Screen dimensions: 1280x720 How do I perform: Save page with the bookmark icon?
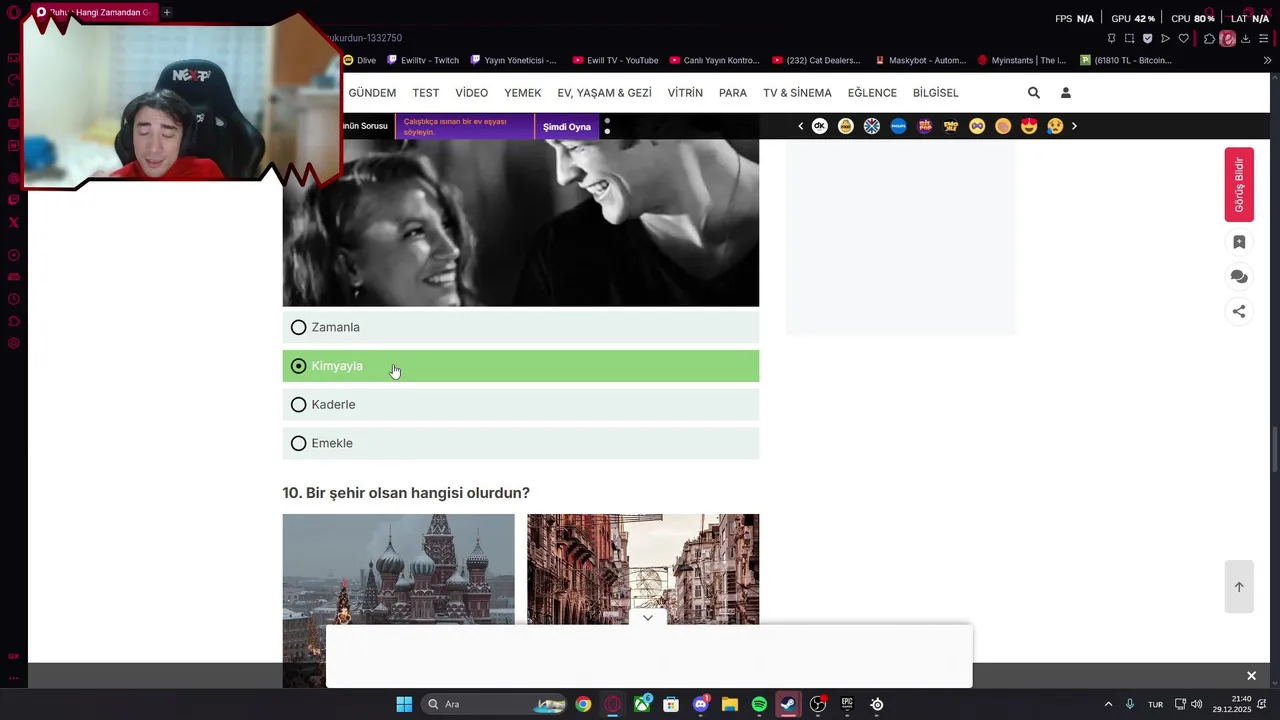point(1239,242)
